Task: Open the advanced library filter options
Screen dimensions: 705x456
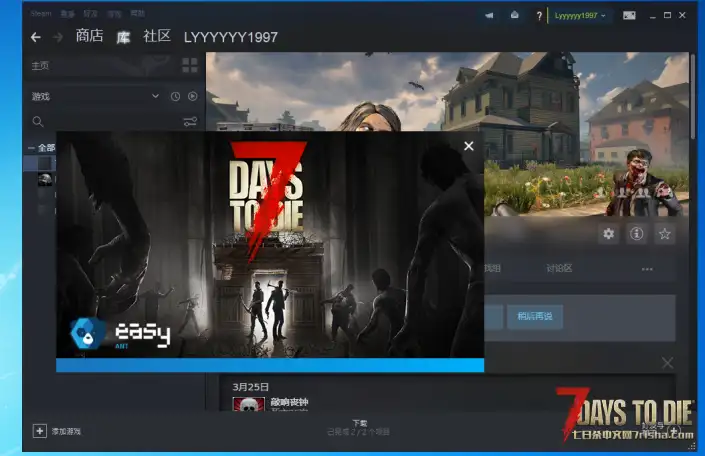Action: 190,122
